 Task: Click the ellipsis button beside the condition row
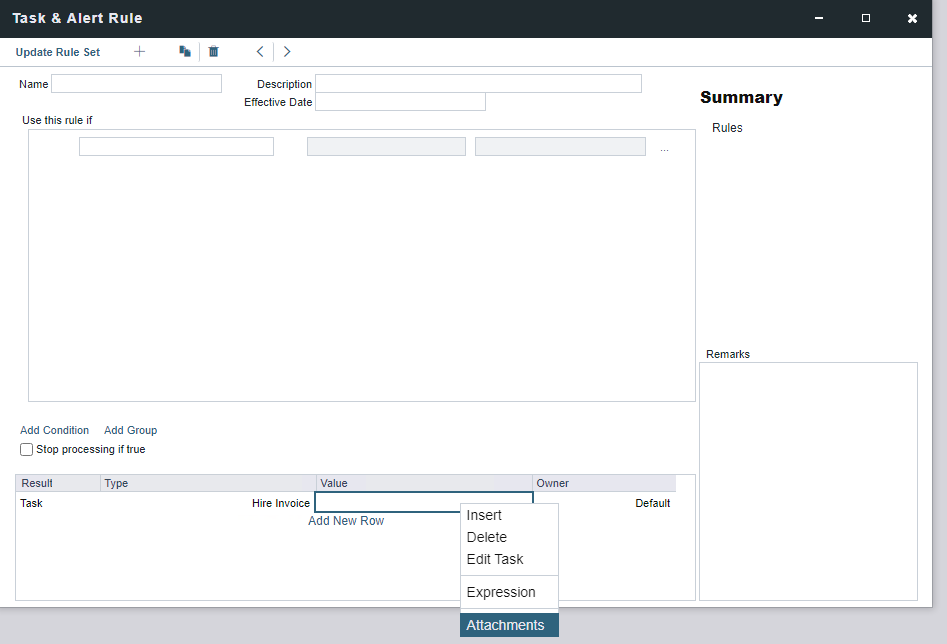point(664,148)
